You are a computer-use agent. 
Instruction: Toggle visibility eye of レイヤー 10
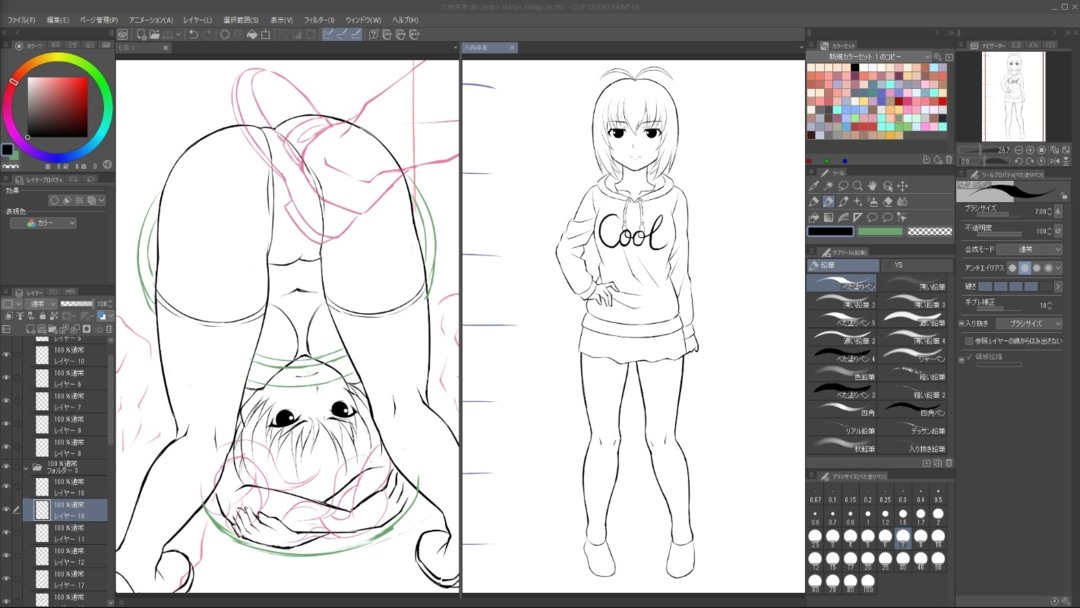[6, 355]
